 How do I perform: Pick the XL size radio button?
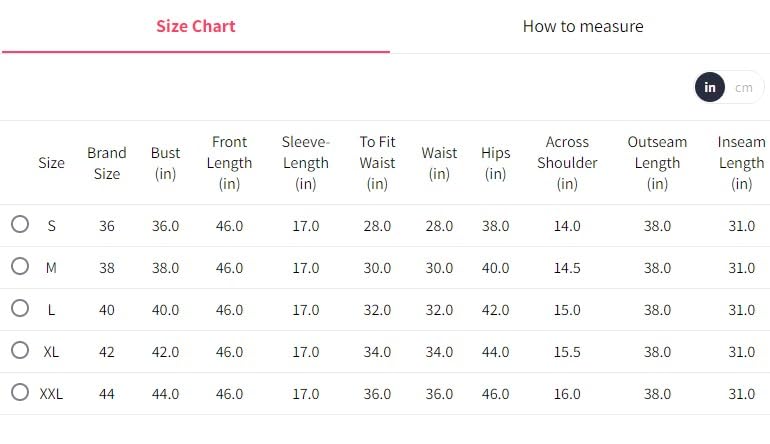point(20,351)
